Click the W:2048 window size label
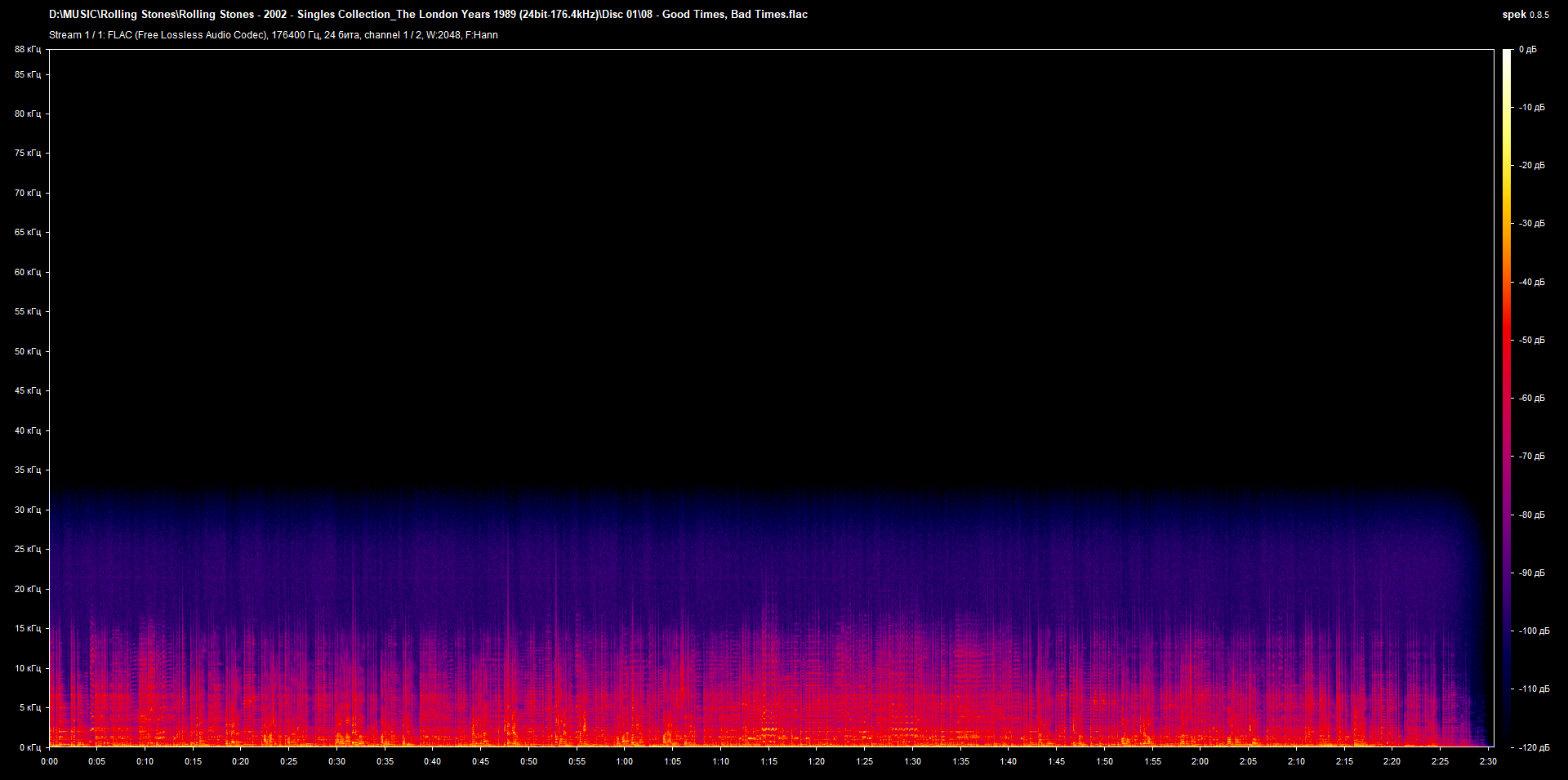Screen dimensions: 1568x780 441,35
